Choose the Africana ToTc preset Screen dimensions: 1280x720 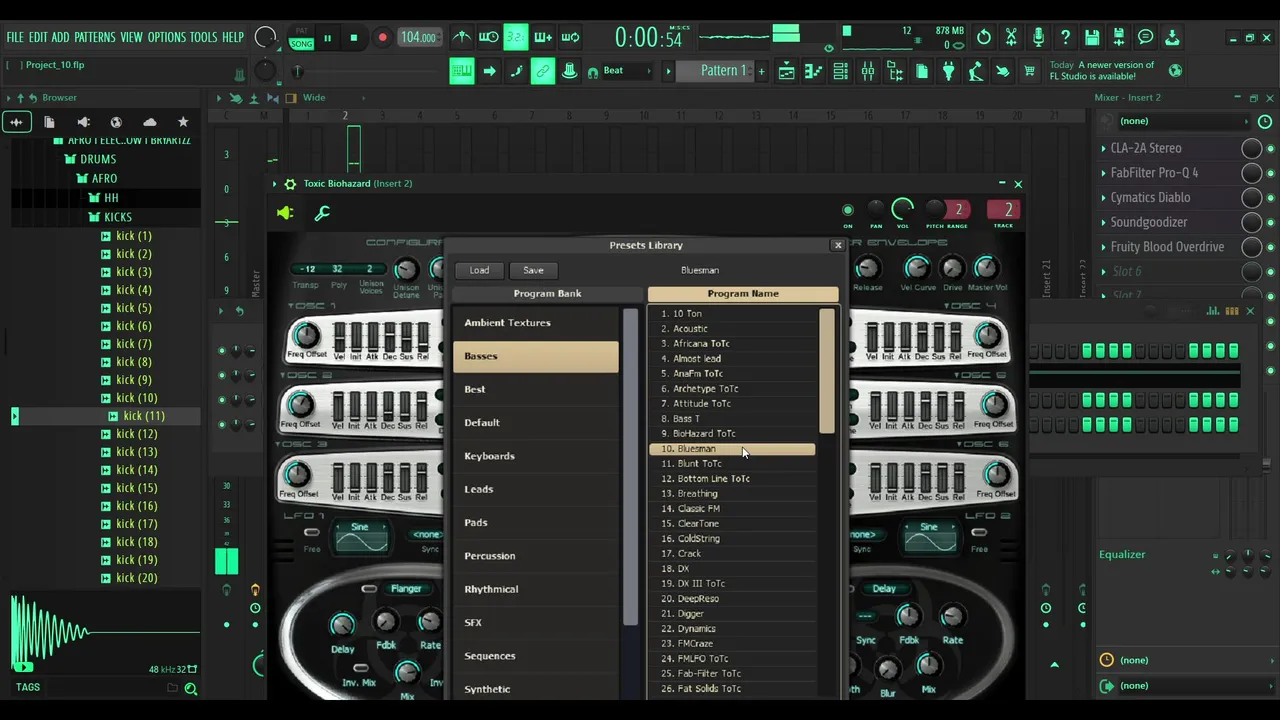[x=732, y=343]
